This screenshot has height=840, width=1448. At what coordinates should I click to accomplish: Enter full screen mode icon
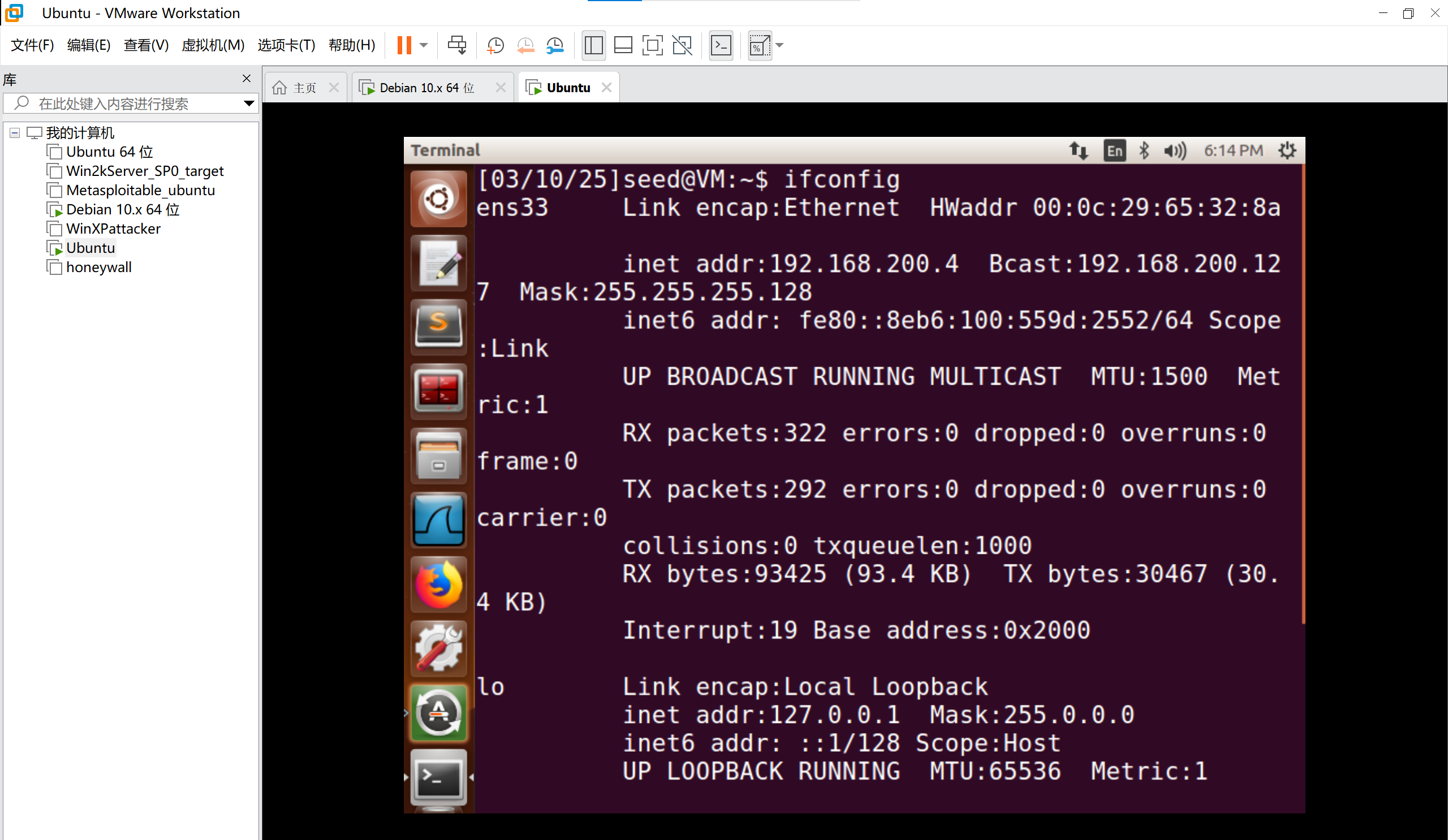pyautogui.click(x=652, y=45)
